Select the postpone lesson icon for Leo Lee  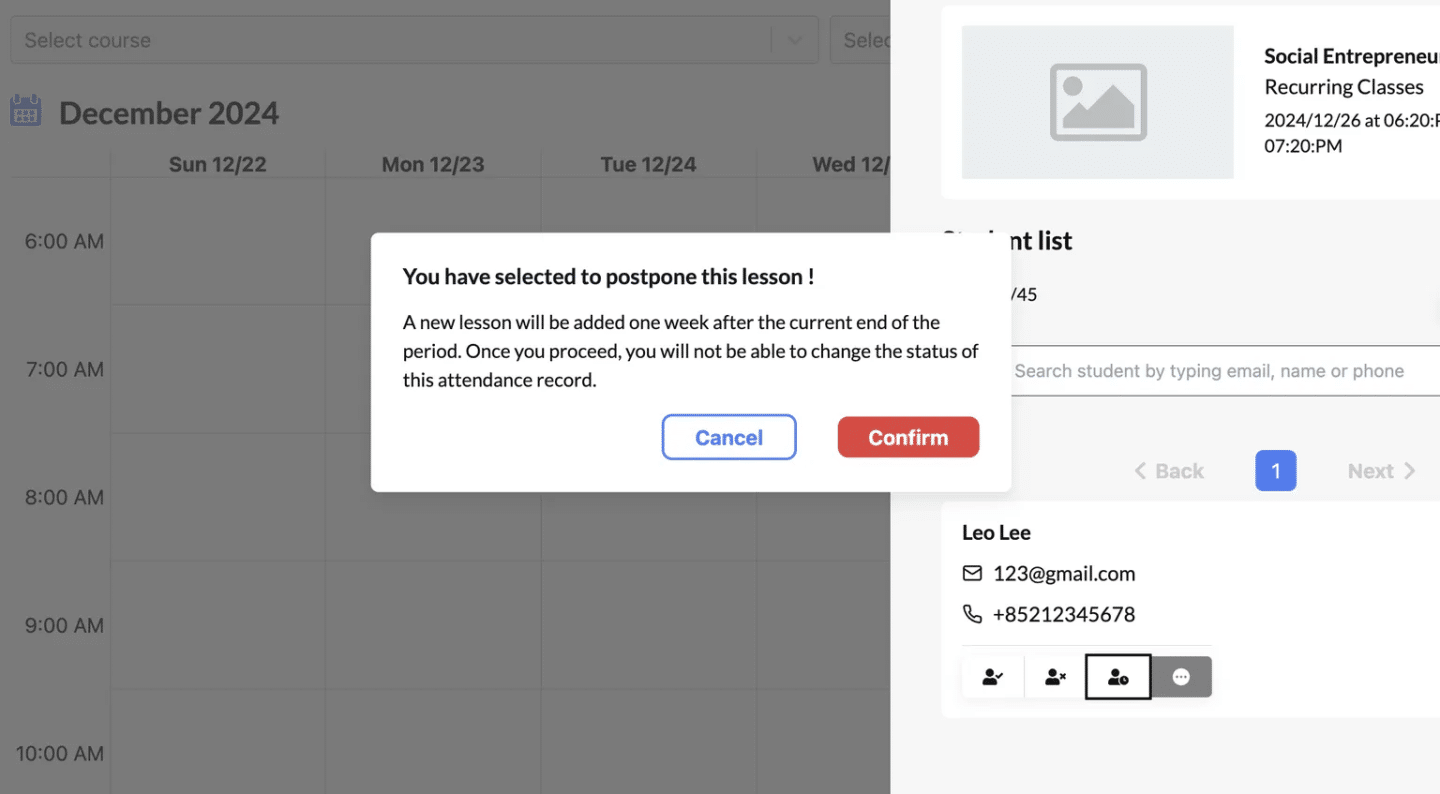click(x=1118, y=677)
